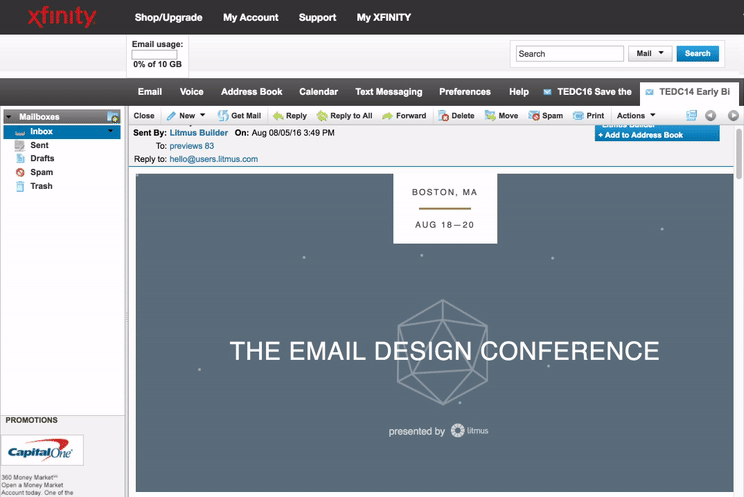Screen dimensions: 744x497
Task: Click the Capital One promotion logo
Action: click(x=42, y=450)
